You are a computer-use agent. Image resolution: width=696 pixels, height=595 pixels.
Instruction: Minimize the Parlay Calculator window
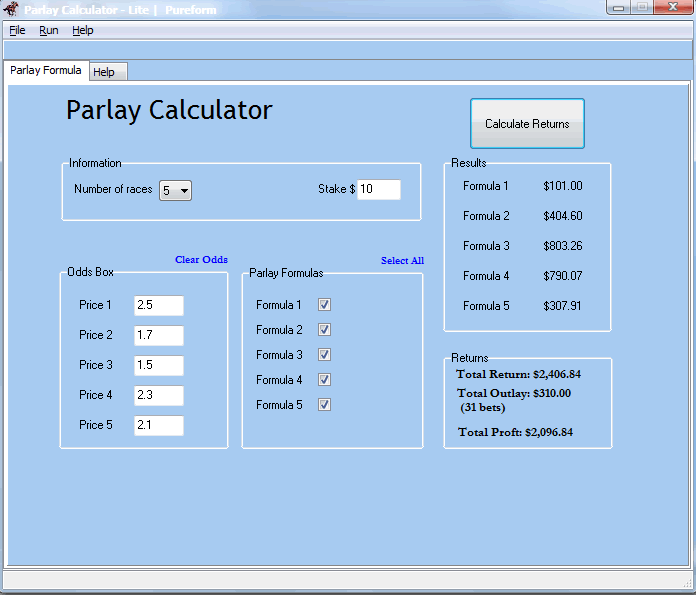[621, 8]
